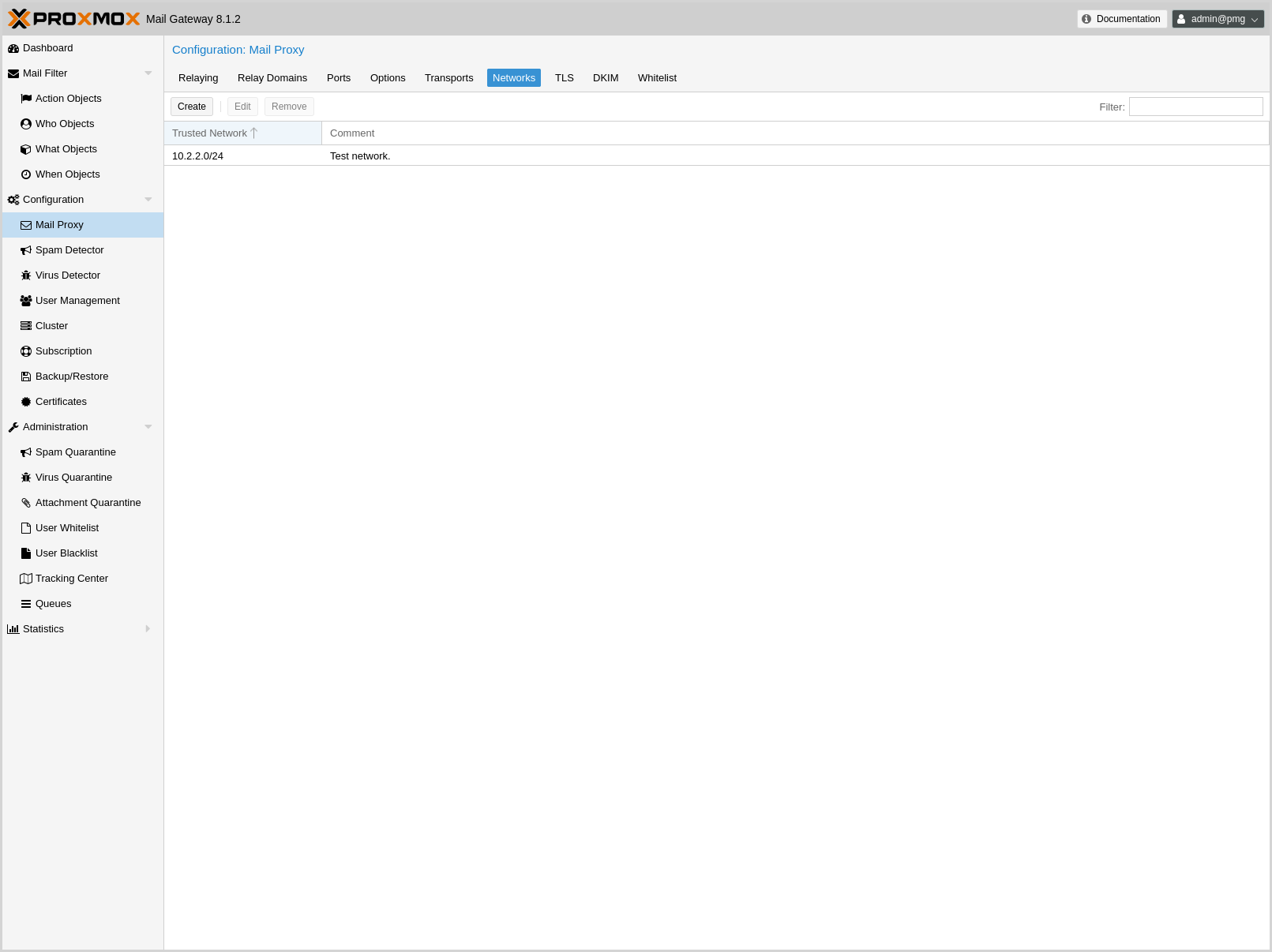Viewport: 1272px width, 952px height.
Task: Click the Cluster server icon
Action: click(26, 326)
